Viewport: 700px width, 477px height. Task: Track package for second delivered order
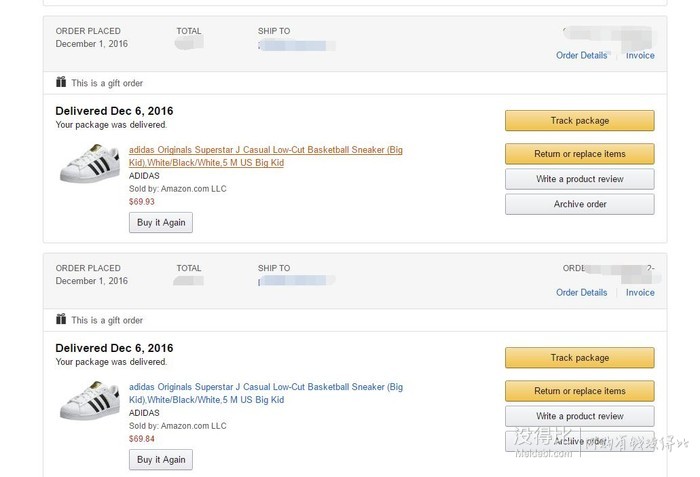point(579,358)
